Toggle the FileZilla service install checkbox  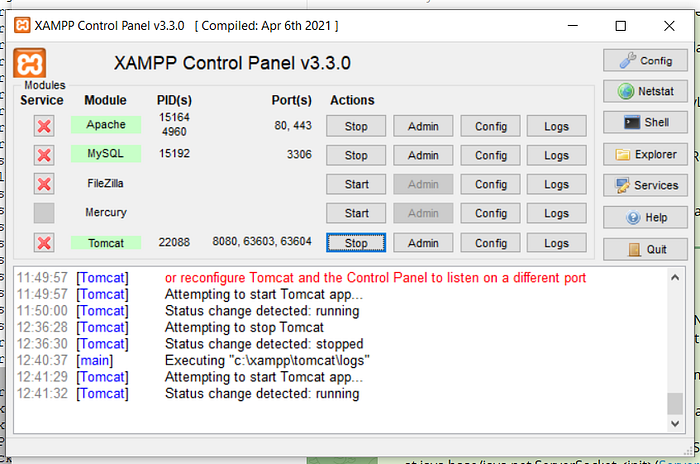[x=44, y=184]
